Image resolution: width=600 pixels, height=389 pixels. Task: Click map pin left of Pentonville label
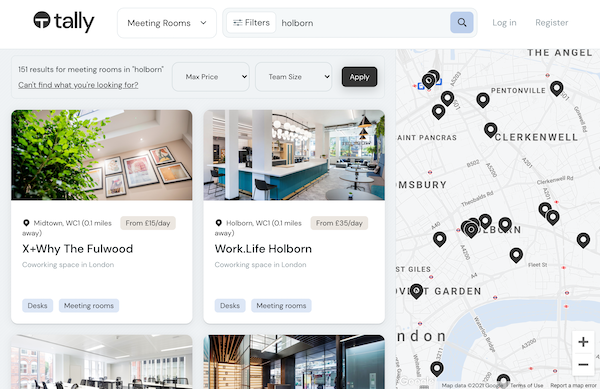(x=483, y=100)
